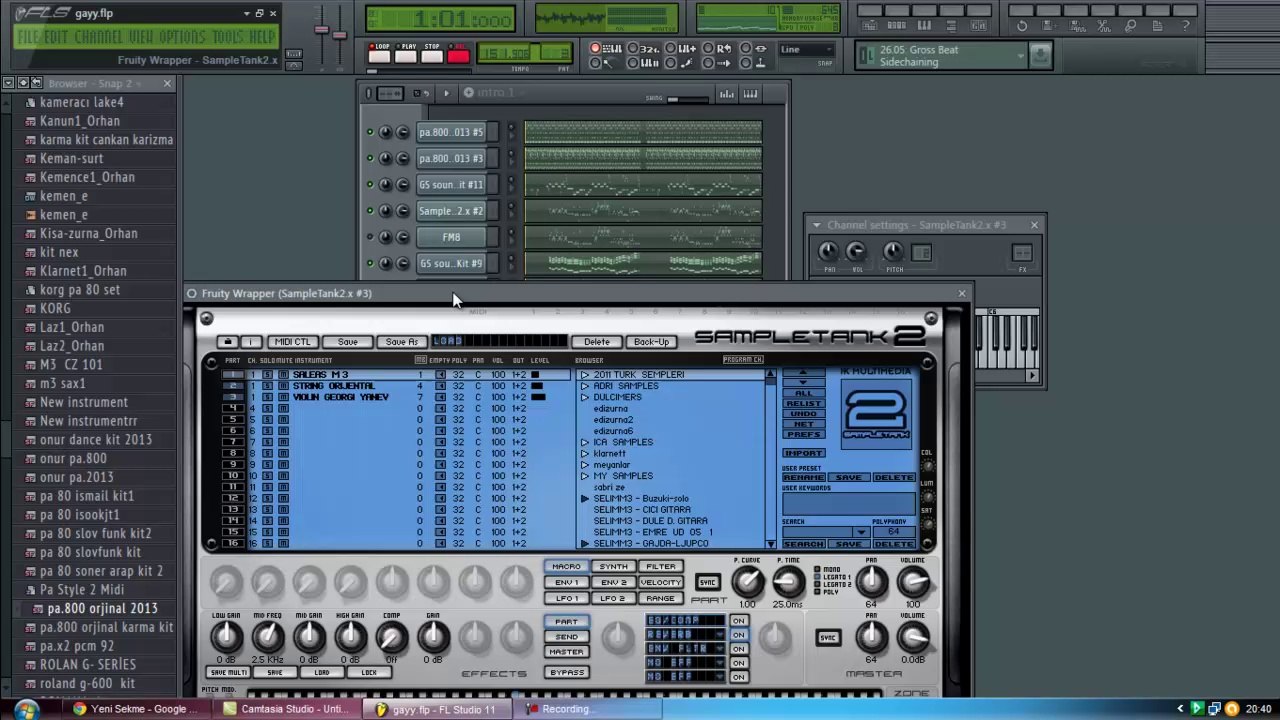Click the graph editor icon in step sequencer

(x=727, y=94)
